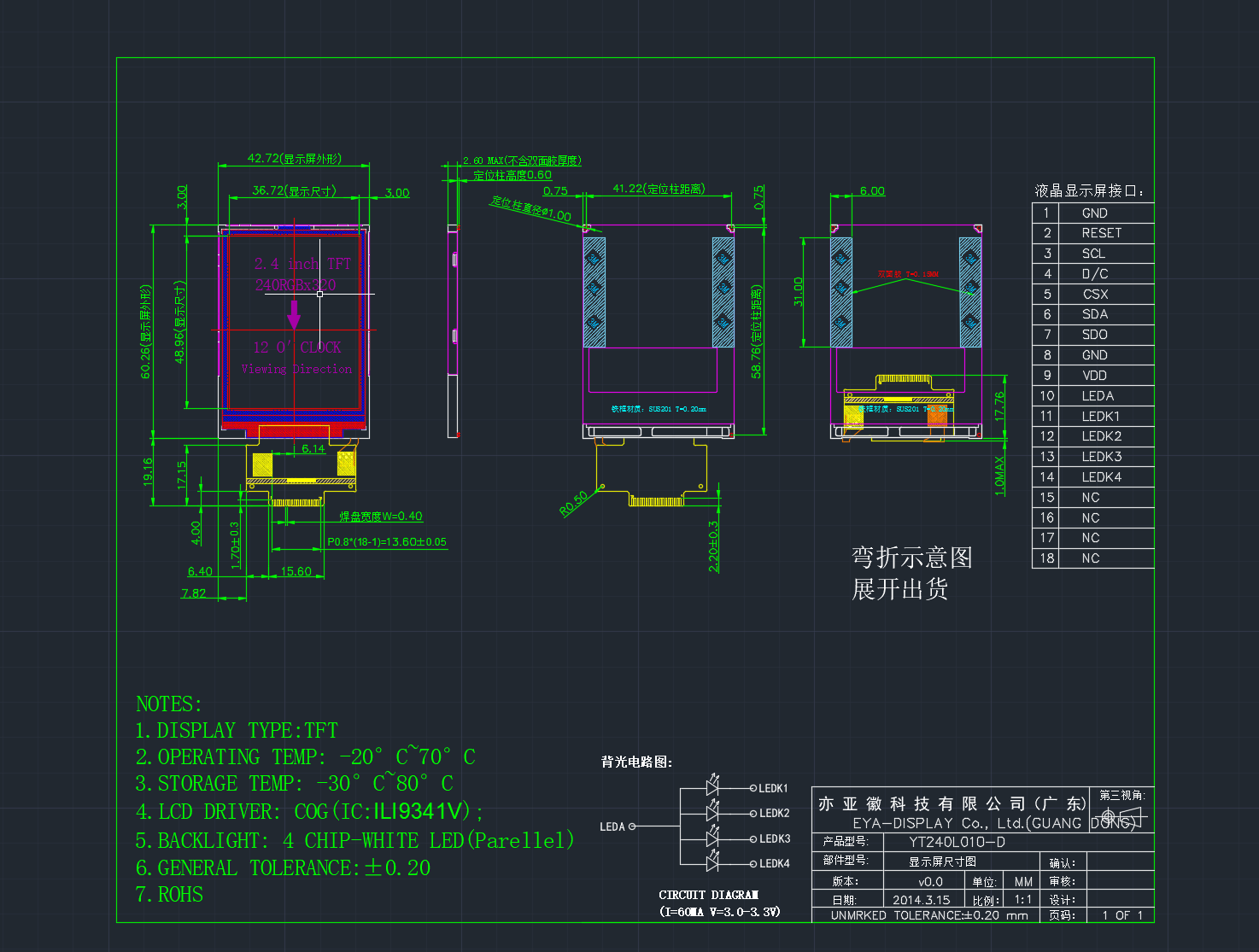Select the '41.22(定位柱距离)' dimension text
The width and height of the screenshot is (1259, 952).
pos(659,189)
